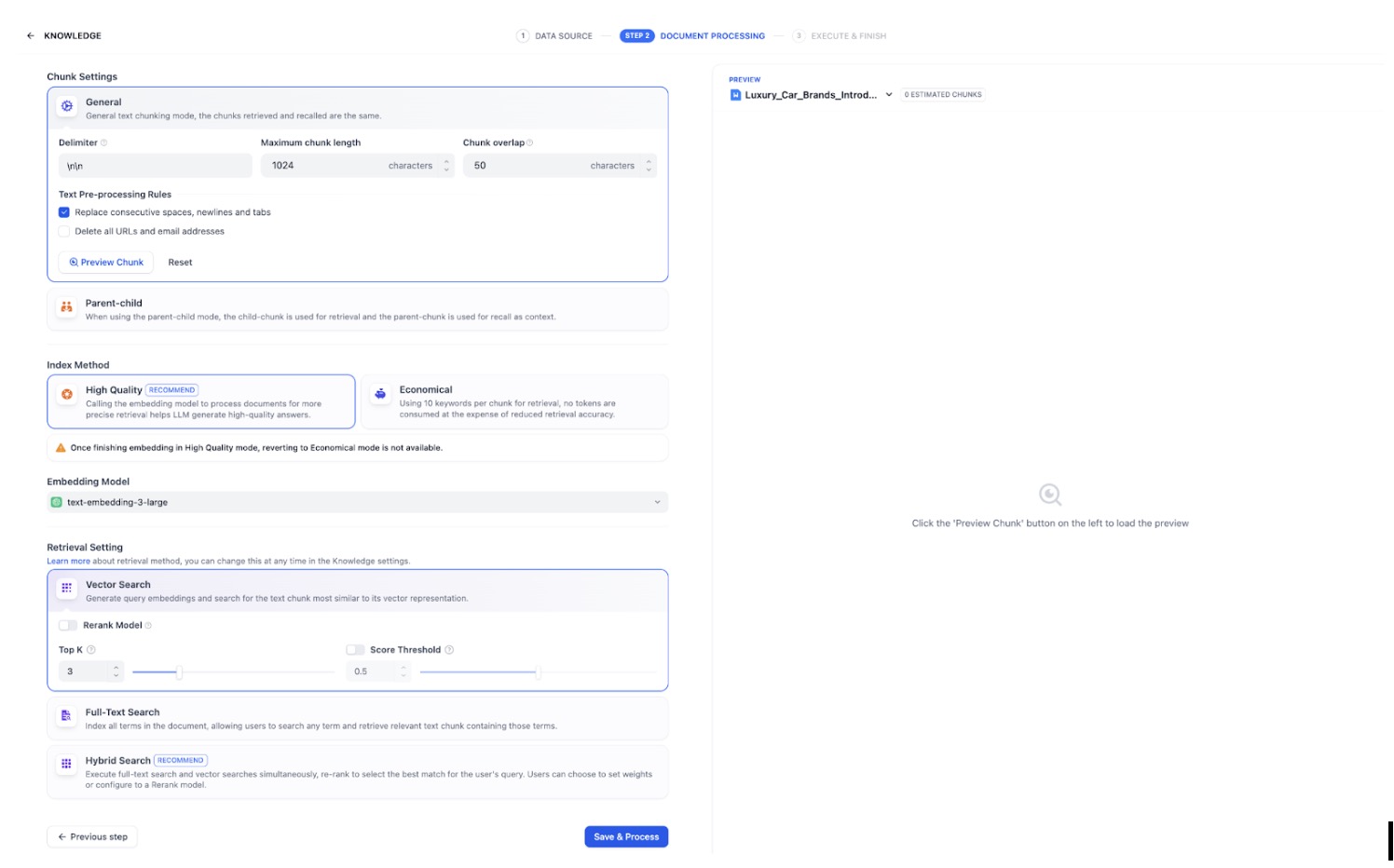Click the Save & Process button

(626, 837)
